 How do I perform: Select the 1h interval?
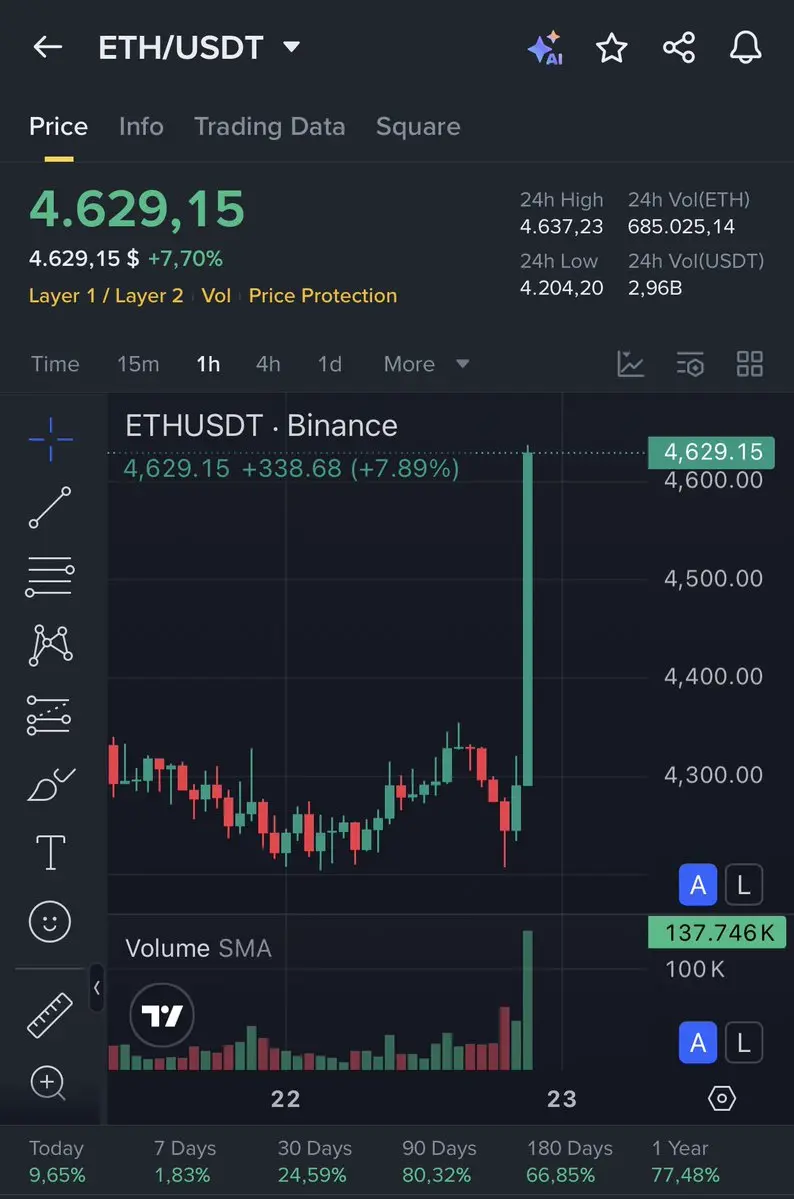pos(208,364)
